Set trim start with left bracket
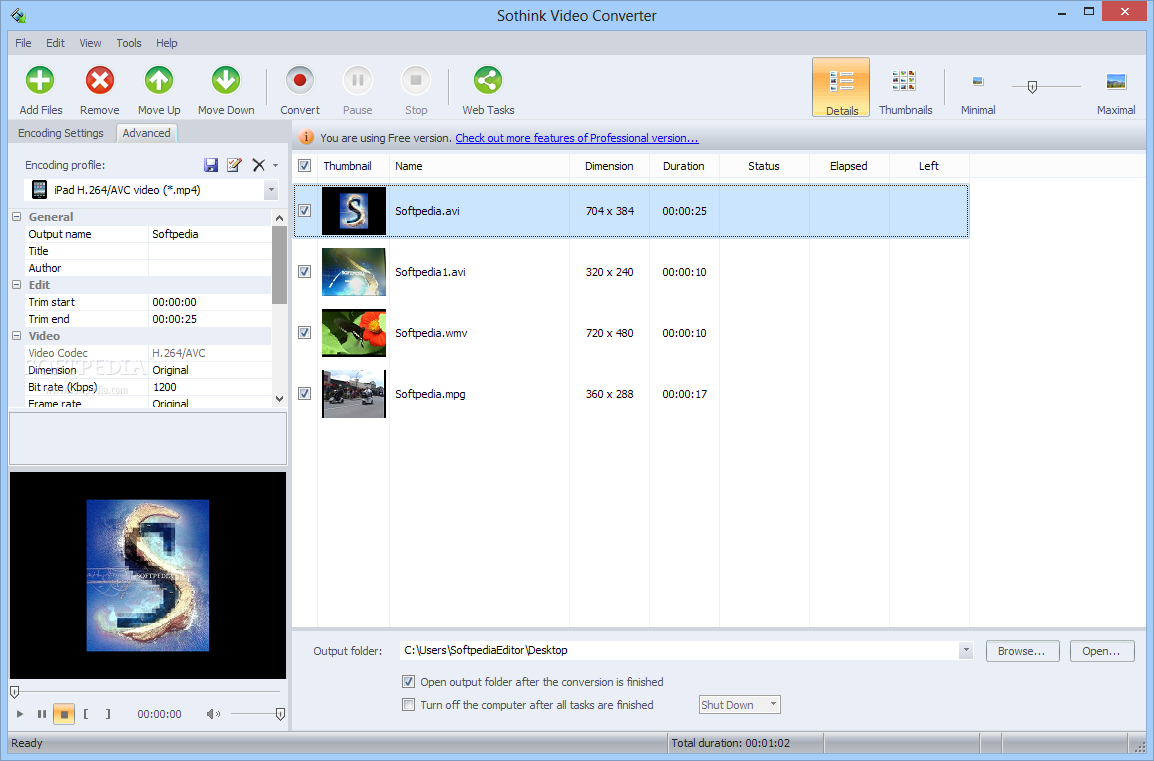This screenshot has width=1154, height=761. pyautogui.click(x=86, y=714)
